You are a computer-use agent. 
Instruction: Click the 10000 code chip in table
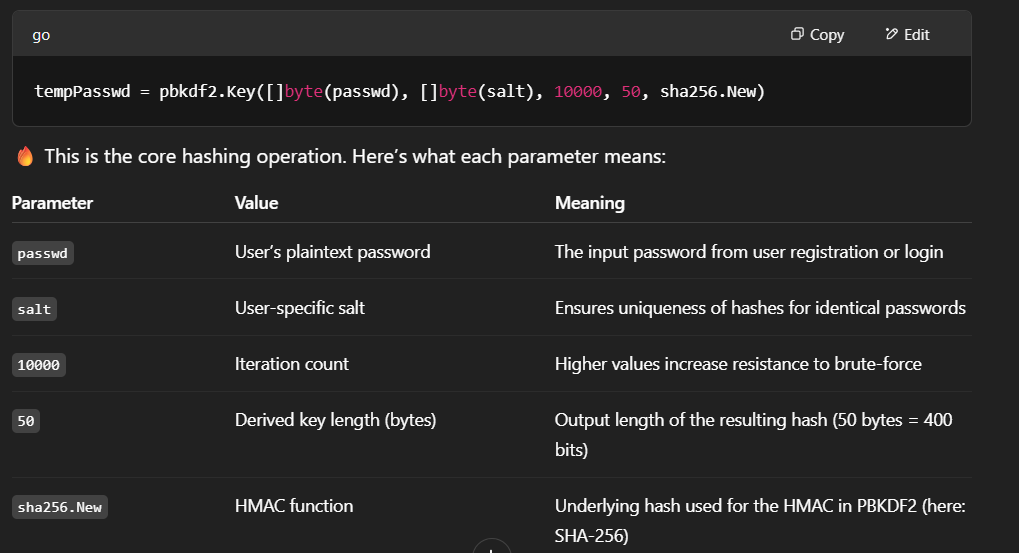coord(39,365)
